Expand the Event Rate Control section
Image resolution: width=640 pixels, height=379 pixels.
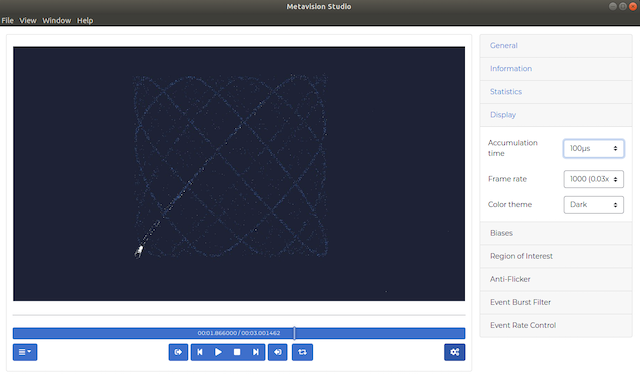coord(556,325)
